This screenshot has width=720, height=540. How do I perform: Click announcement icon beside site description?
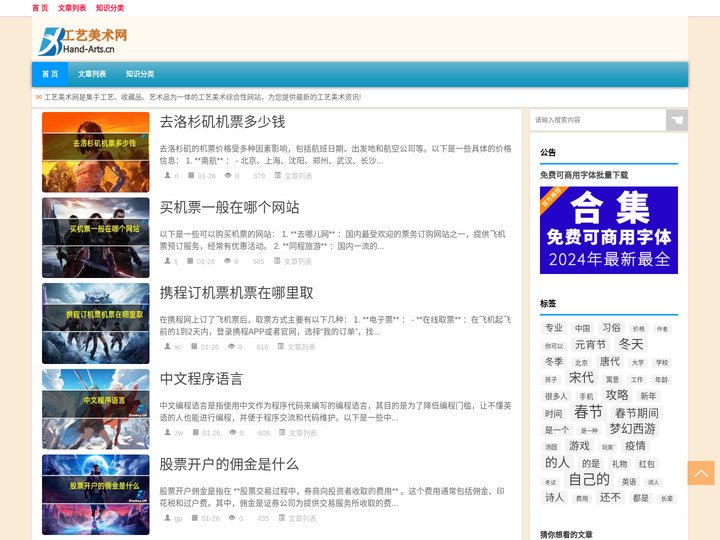point(39,97)
